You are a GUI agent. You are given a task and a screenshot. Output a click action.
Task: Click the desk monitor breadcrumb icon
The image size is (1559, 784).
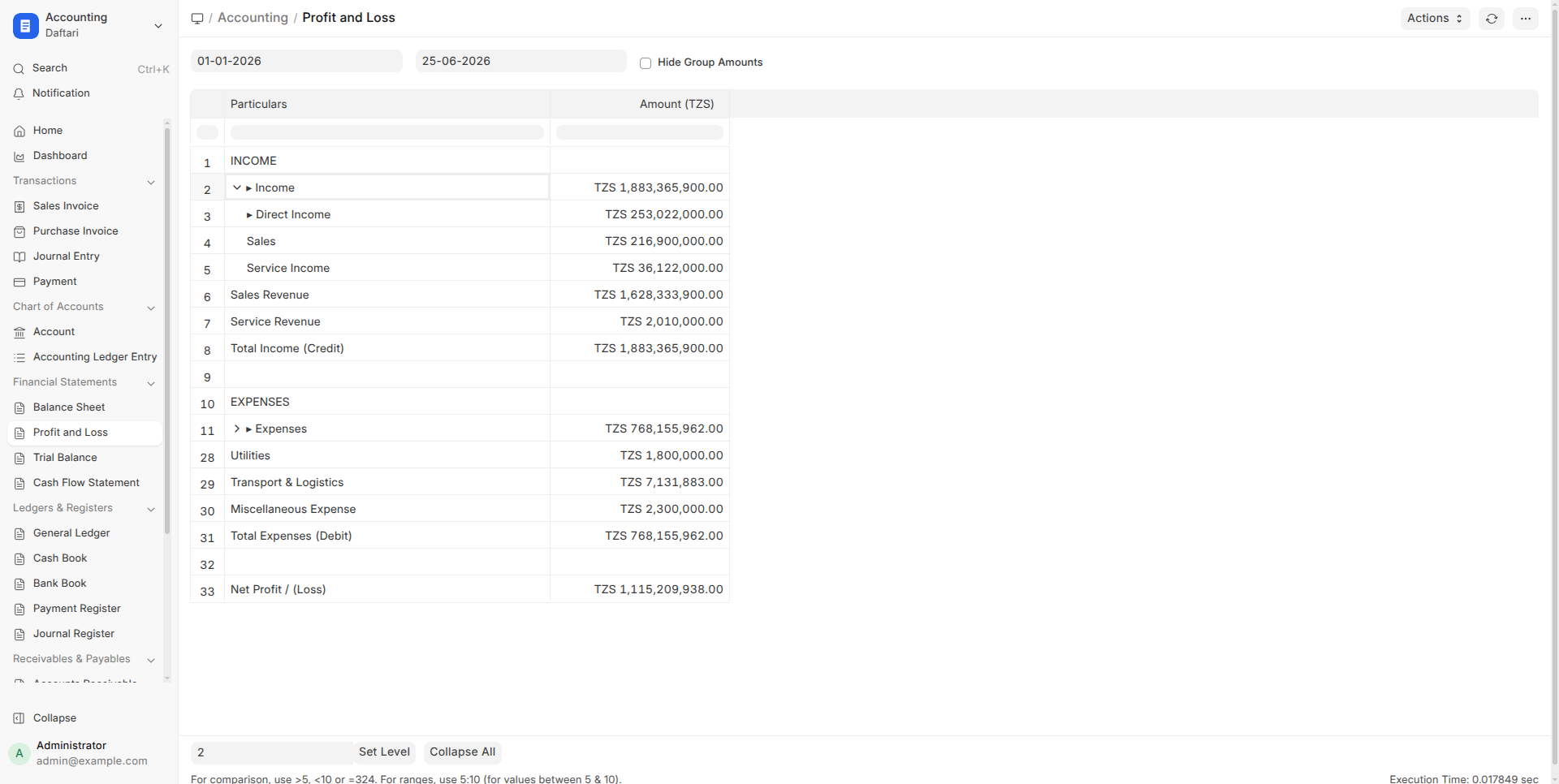197,19
